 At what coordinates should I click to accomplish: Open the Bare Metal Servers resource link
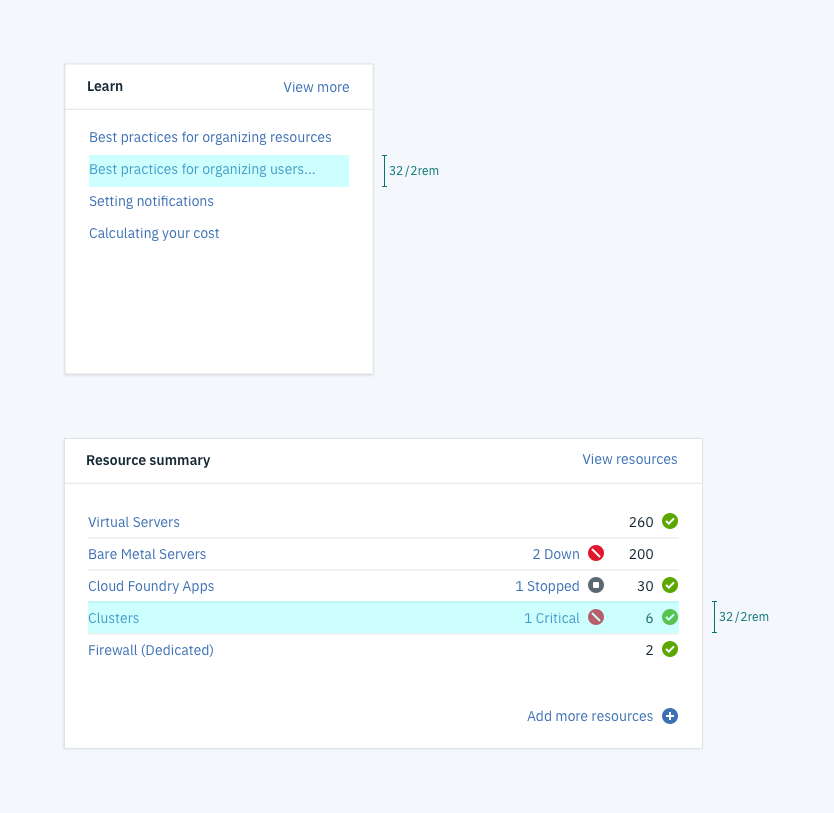point(147,554)
